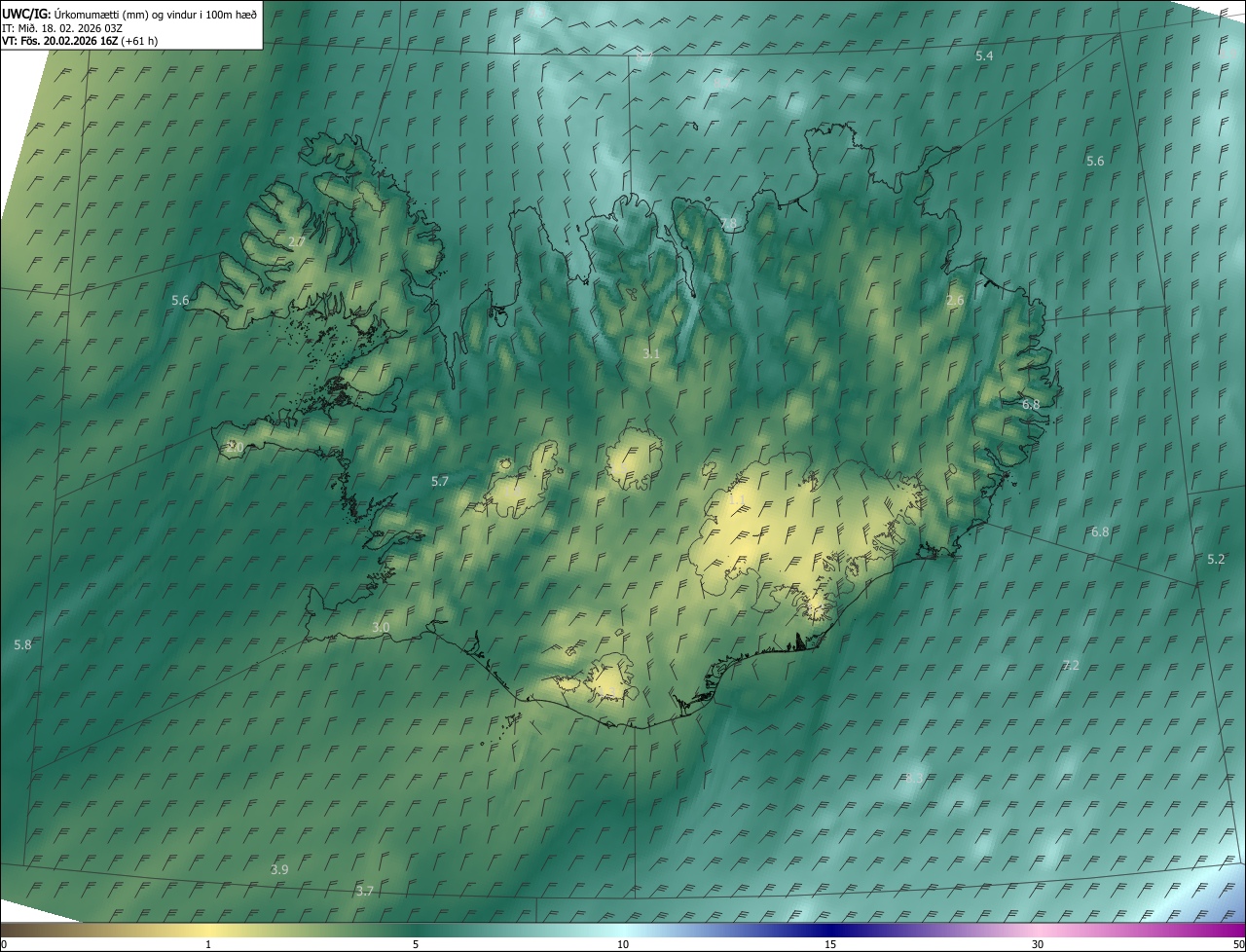Click the 5.2 value label
The image size is (1246, 952).
pyautogui.click(x=1216, y=560)
